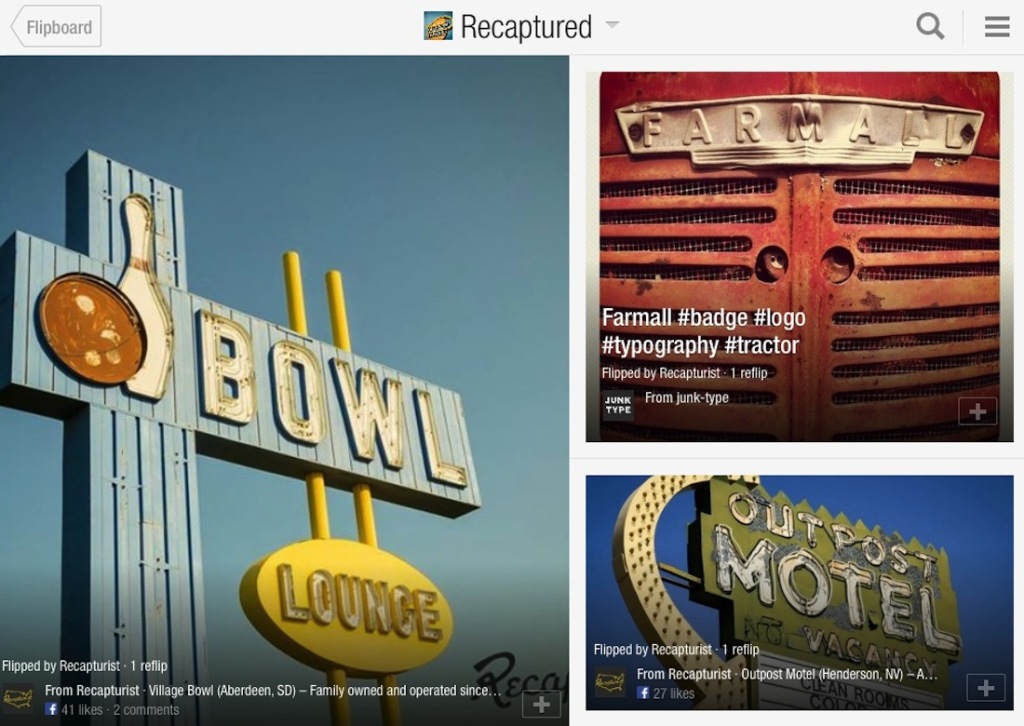Open Recapturist avatar under Outpost Motel
This screenshot has width=1024, height=726.
[610, 683]
